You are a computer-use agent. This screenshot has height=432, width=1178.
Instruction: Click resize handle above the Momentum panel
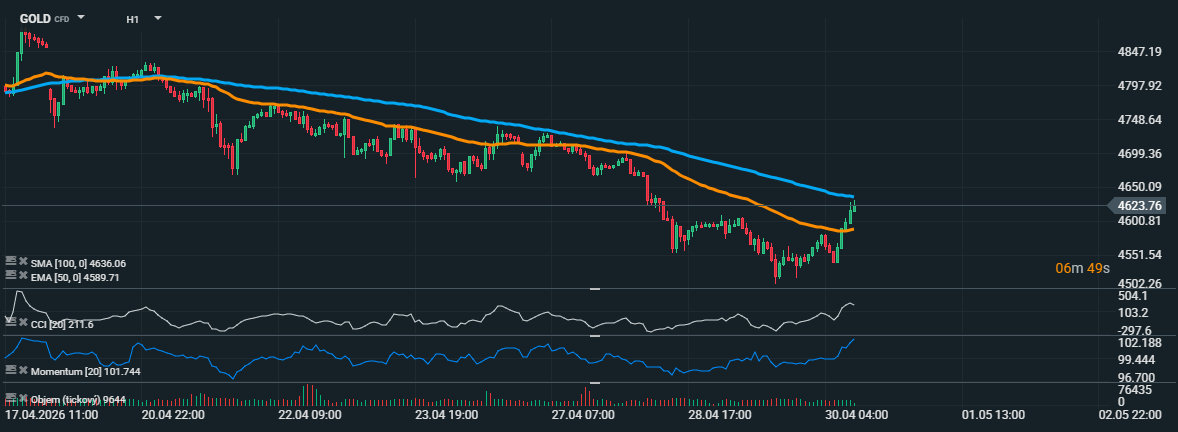pyautogui.click(x=594, y=336)
